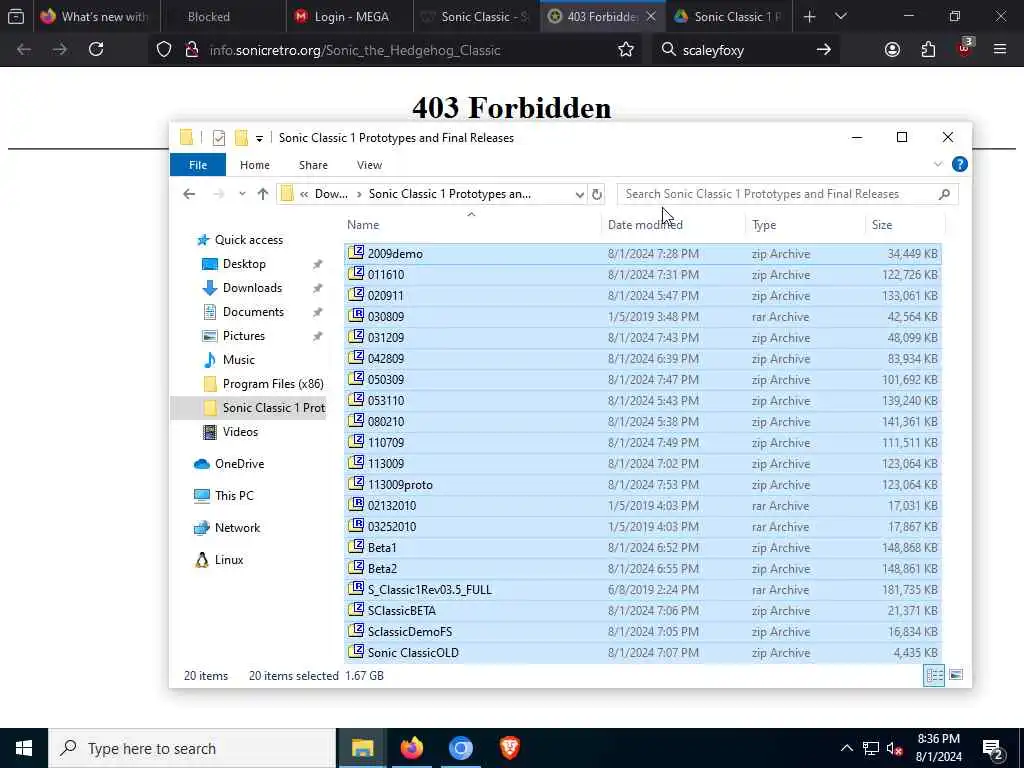Click the SClassicBETA zip icon
This screenshot has width=1024, height=768.
[x=356, y=610]
